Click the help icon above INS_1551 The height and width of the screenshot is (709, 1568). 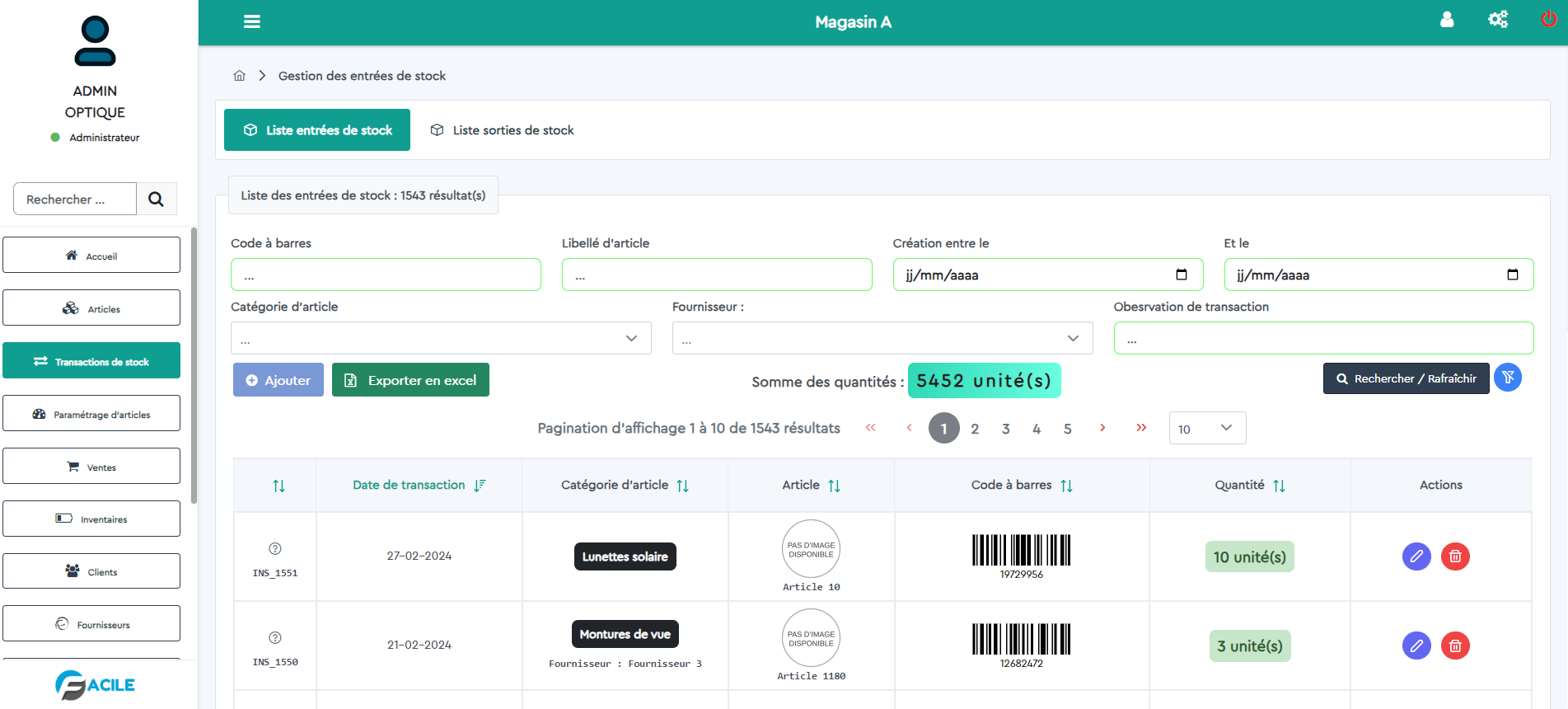275,549
